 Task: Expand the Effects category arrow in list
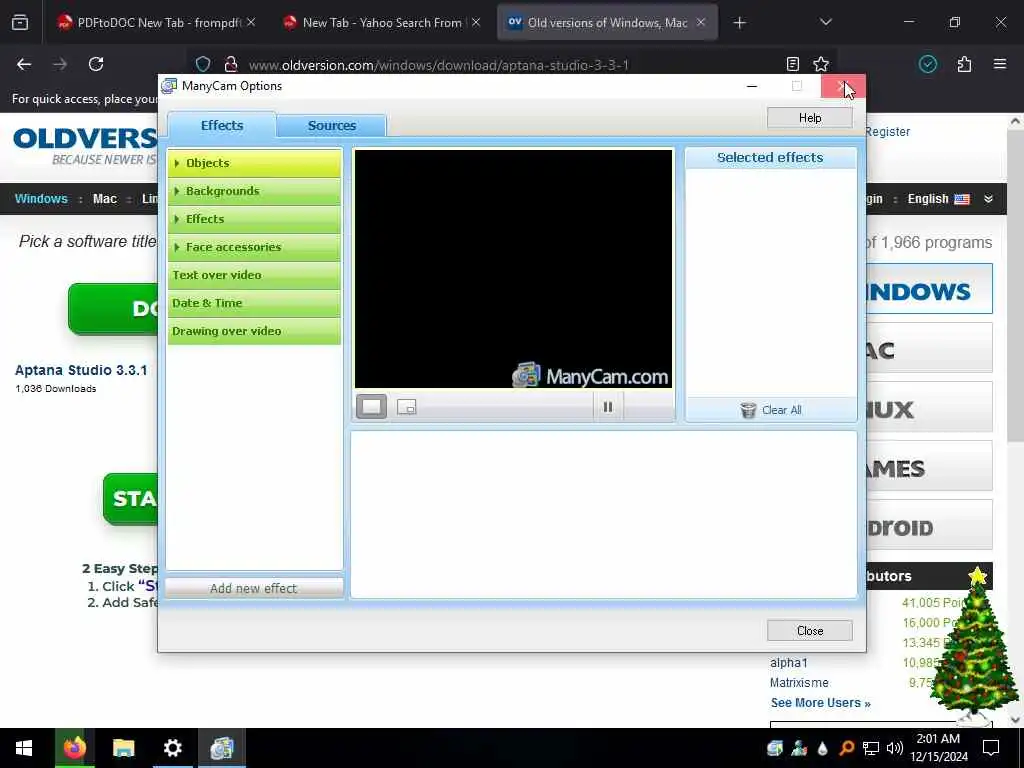click(x=177, y=219)
